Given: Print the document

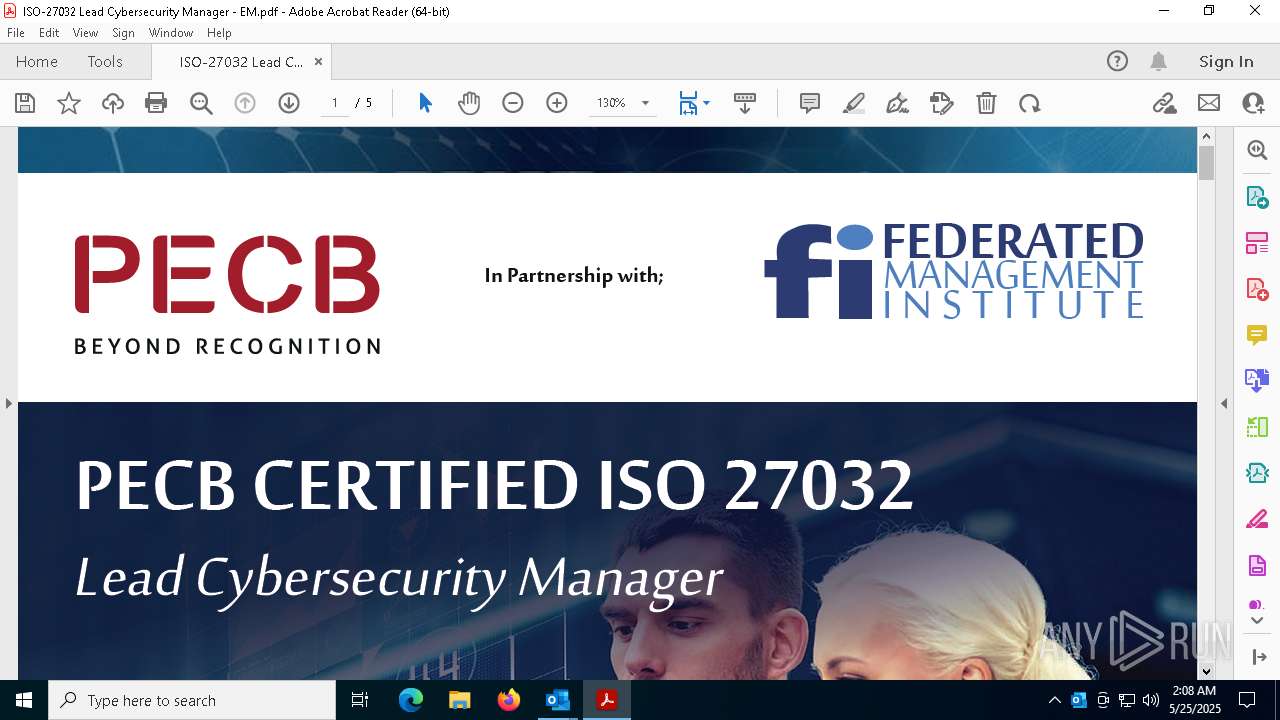Looking at the screenshot, I should click(x=156, y=103).
